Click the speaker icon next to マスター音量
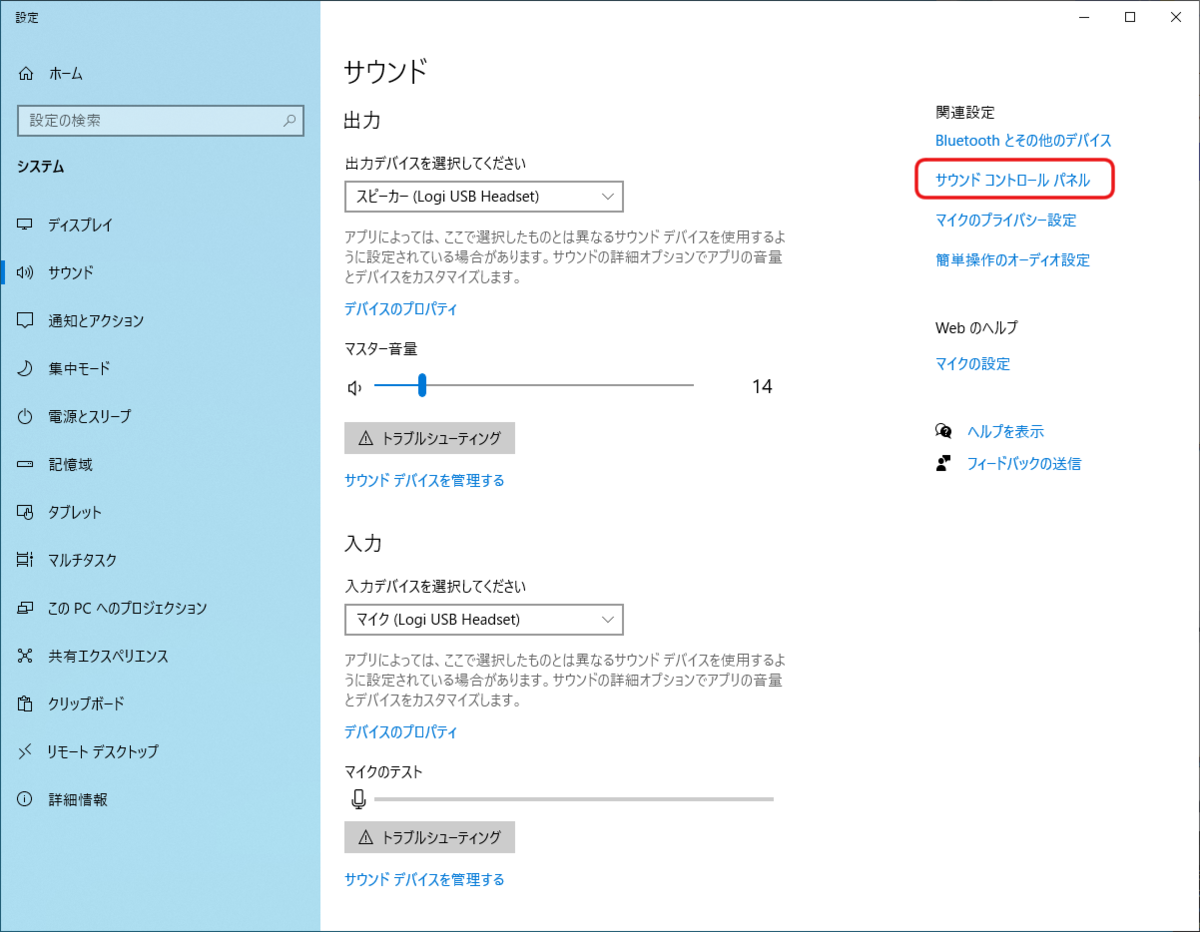 pos(355,385)
